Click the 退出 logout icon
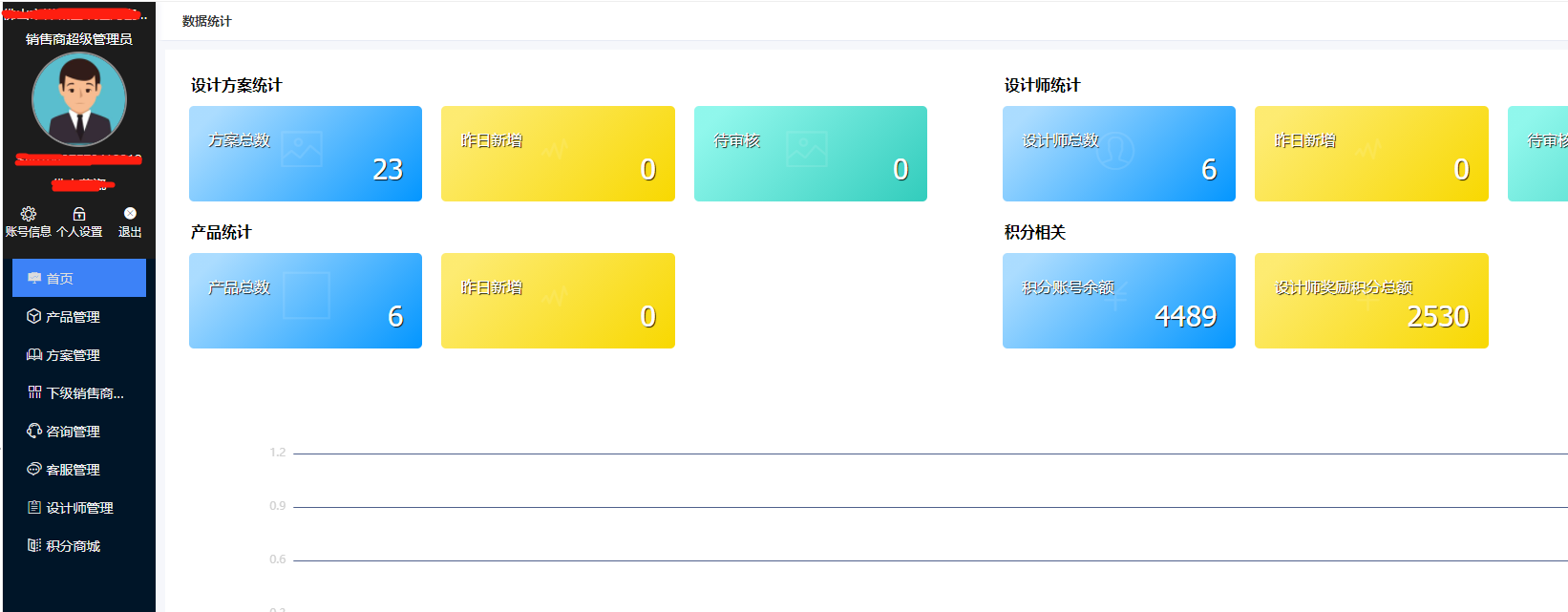 pos(130,214)
